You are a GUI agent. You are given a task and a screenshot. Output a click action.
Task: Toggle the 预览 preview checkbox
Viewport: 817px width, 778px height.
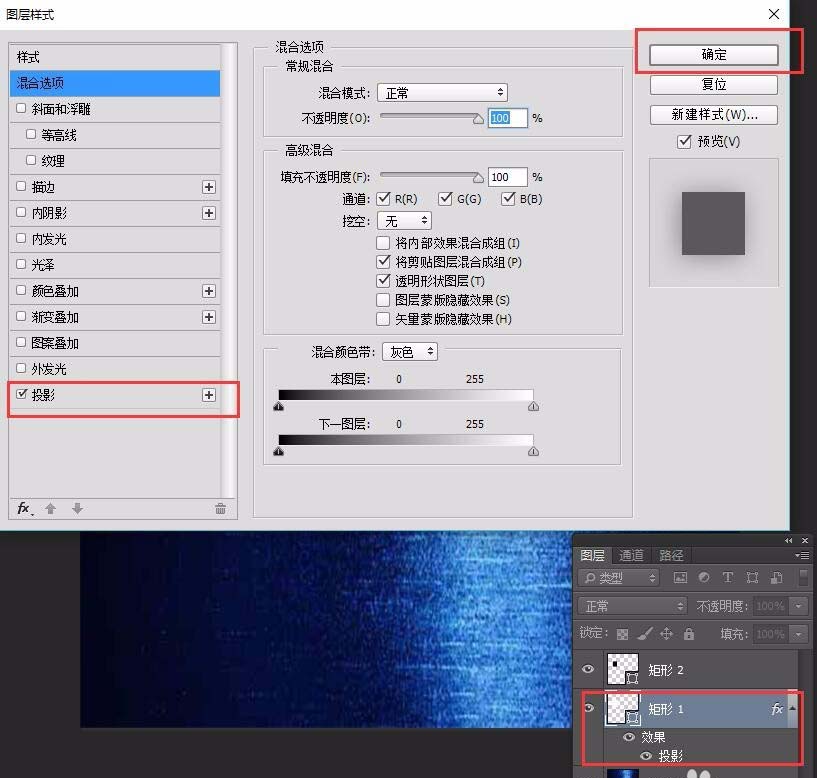coord(684,141)
